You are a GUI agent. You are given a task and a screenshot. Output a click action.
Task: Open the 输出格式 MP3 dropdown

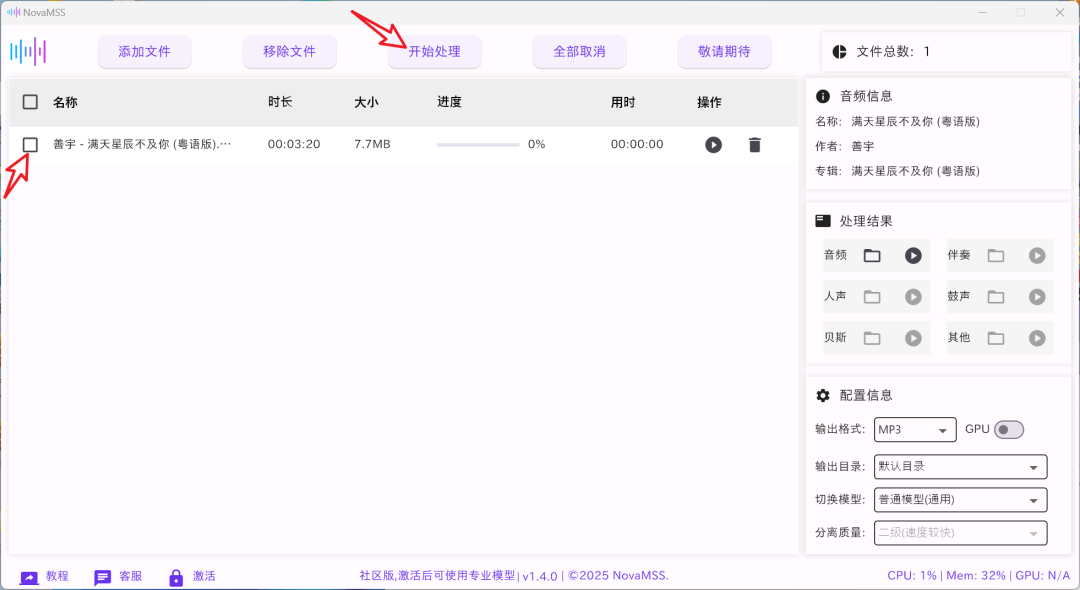[x=915, y=430]
